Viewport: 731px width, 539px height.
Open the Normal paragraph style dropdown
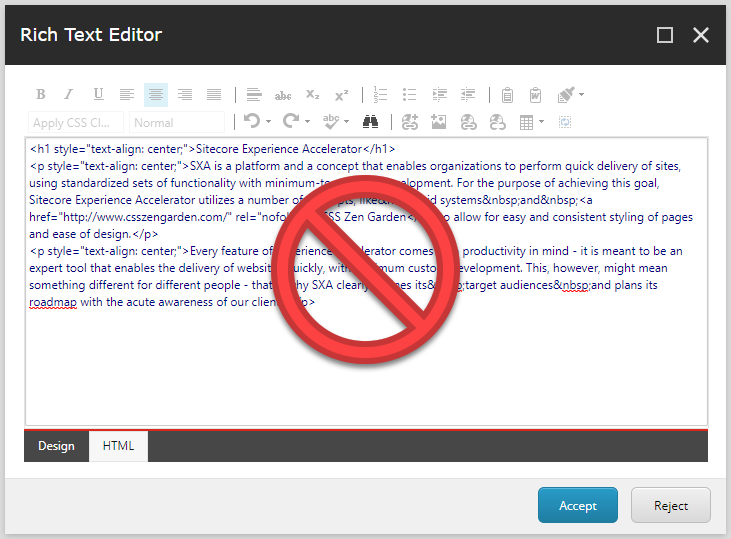pos(177,123)
